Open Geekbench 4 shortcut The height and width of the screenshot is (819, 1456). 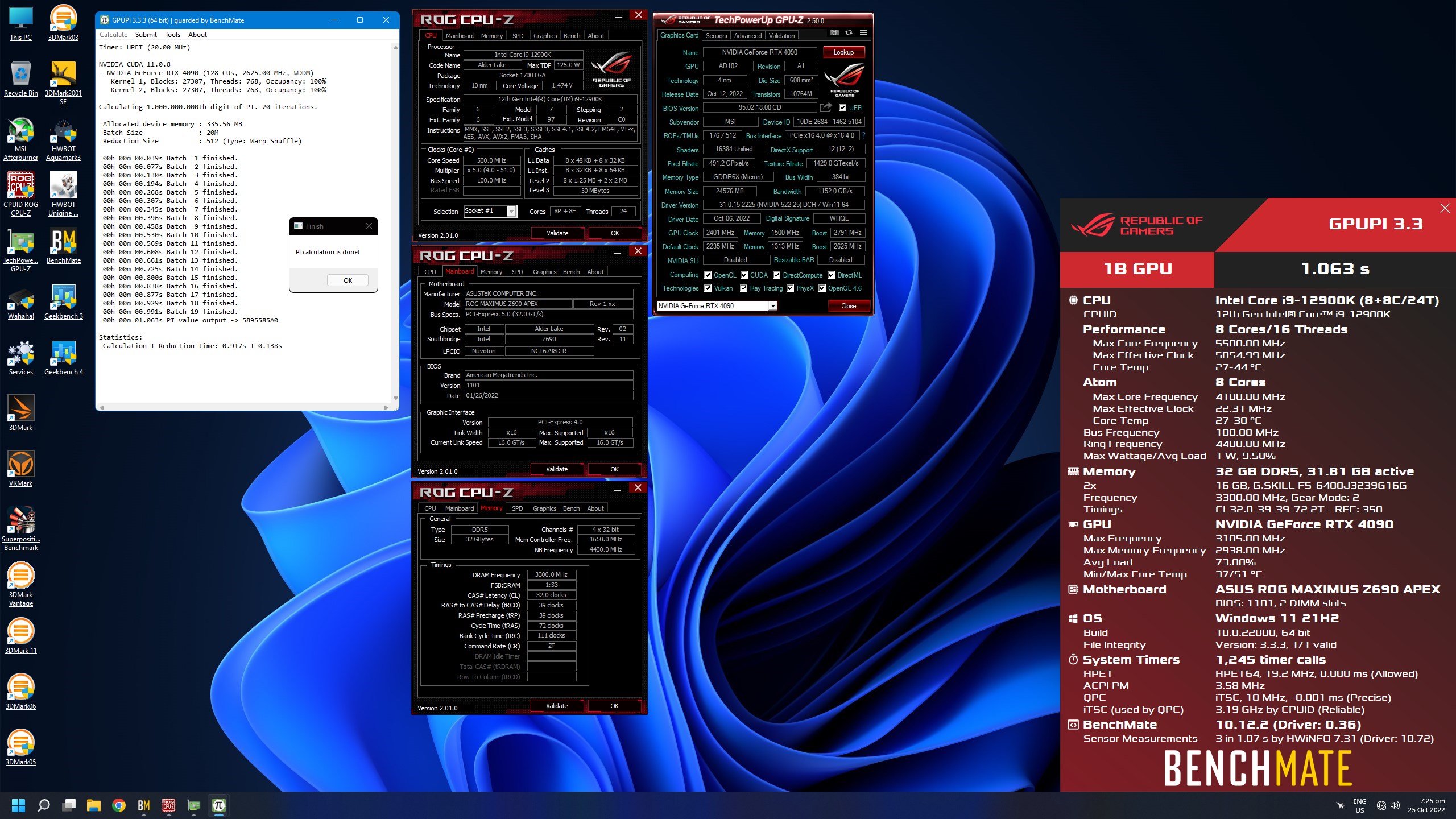(63, 358)
